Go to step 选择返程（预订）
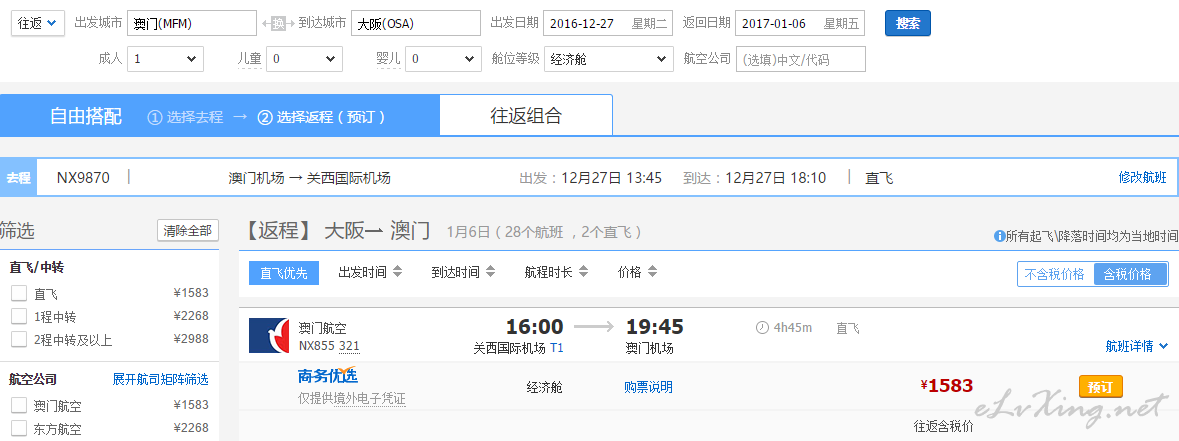Screen dimensions: 1179x441 [x=322, y=117]
